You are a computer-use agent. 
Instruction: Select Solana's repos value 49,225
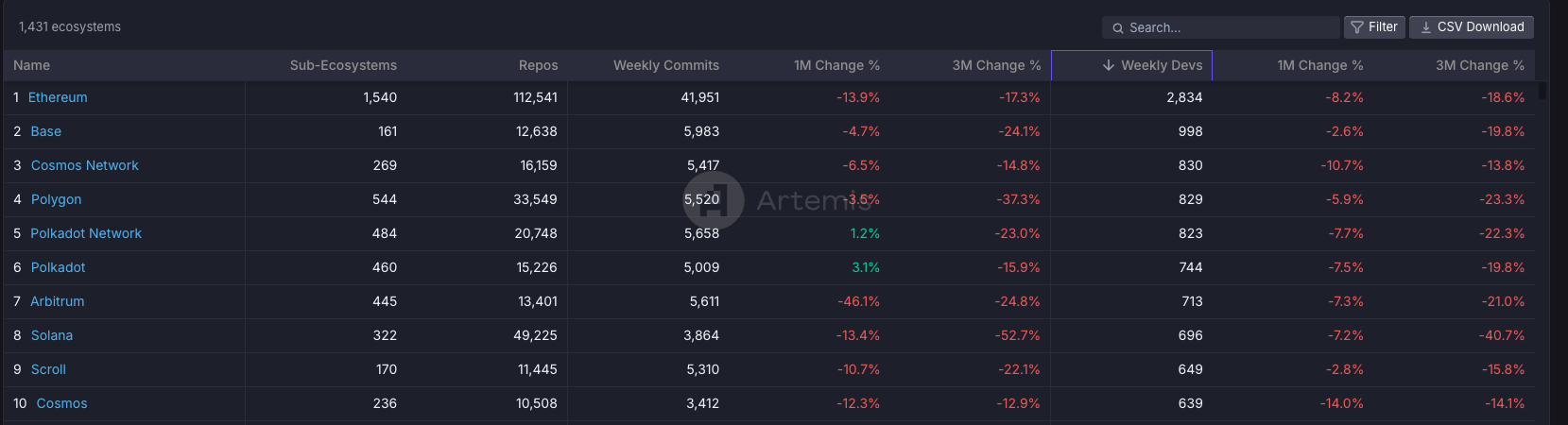click(536, 335)
